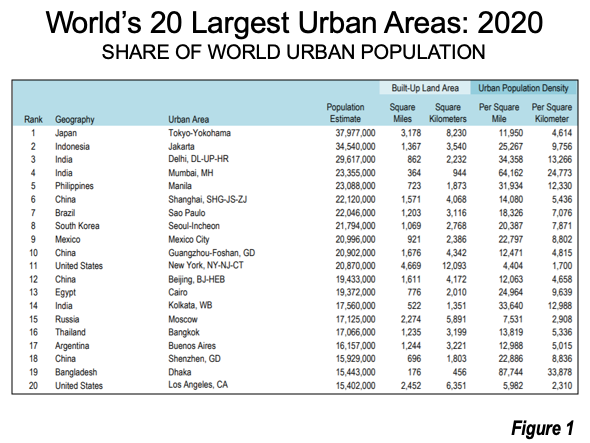This screenshot has height=443, width=590.
Task: Click the Square Kilometers column header
Action: 448,113
